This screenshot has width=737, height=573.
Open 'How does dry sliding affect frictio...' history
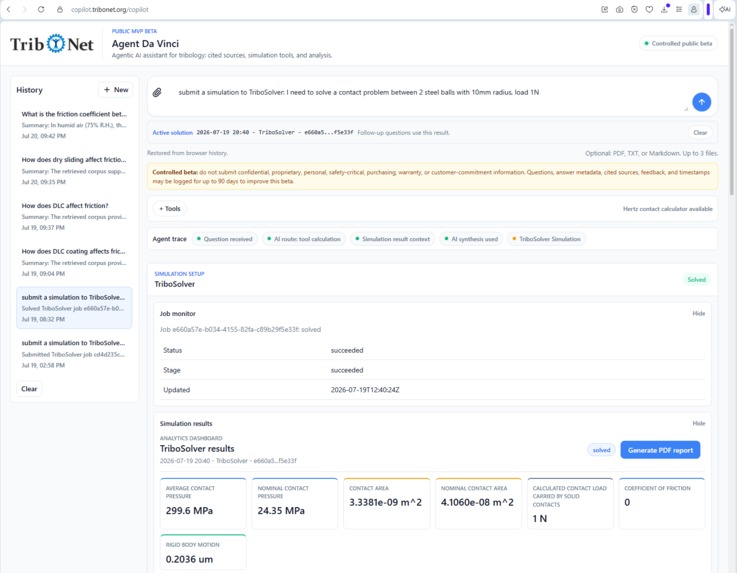point(74,171)
